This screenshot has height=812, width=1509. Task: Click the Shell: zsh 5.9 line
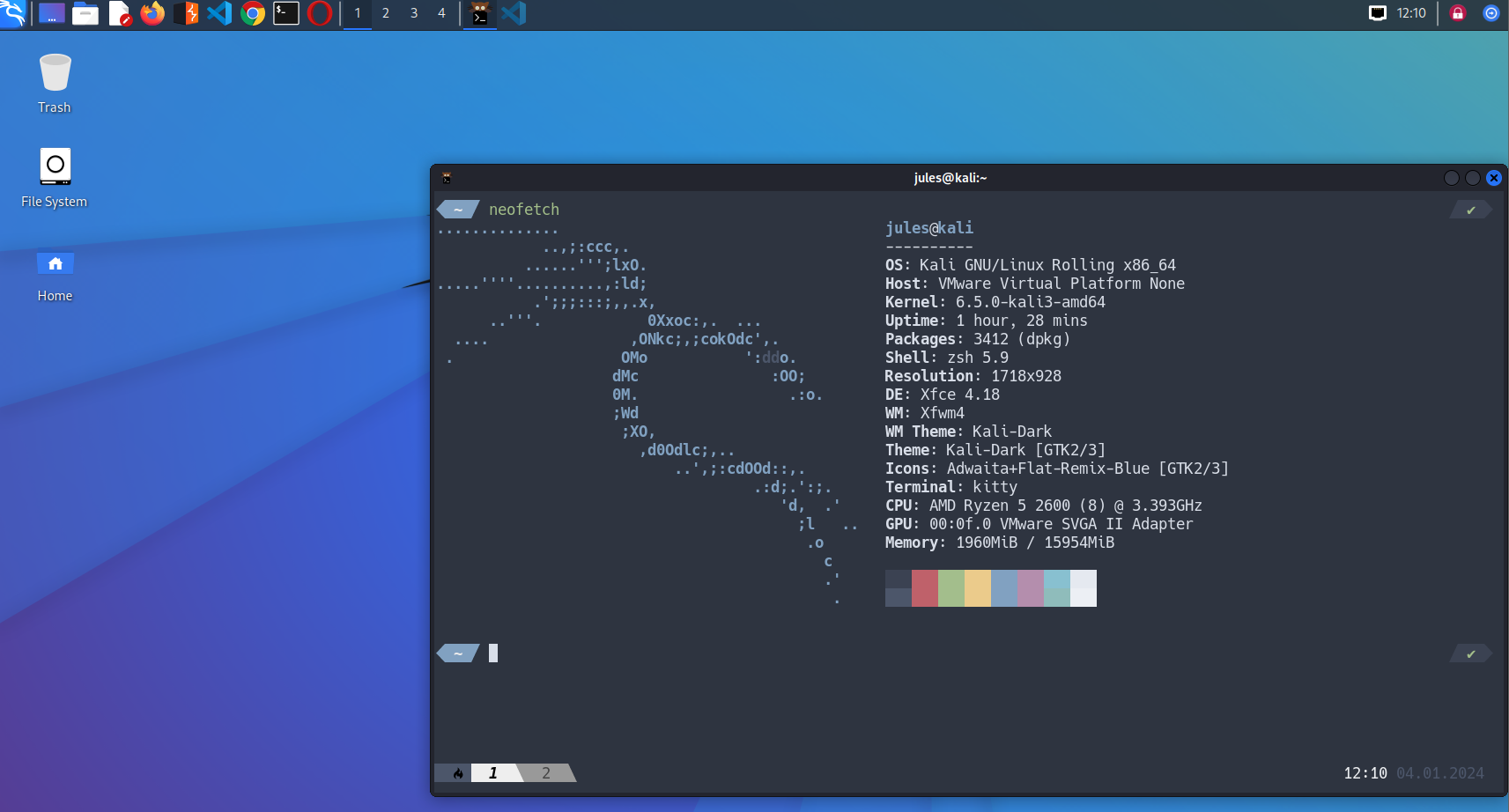coord(947,358)
